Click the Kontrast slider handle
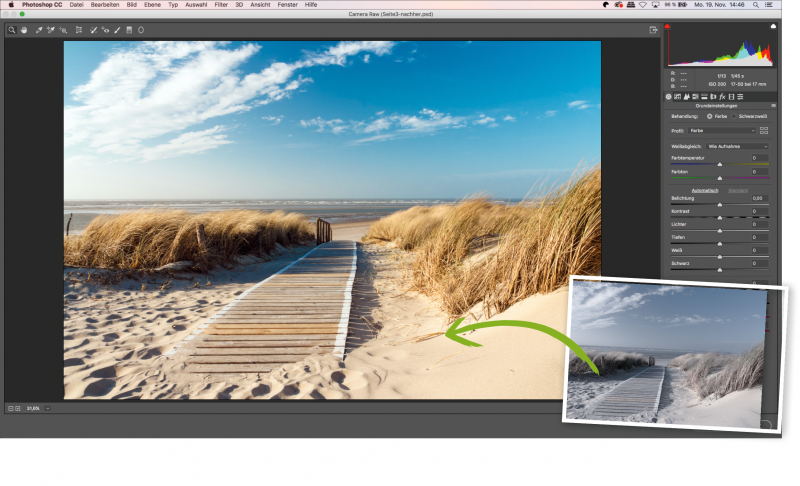The width and height of the screenshot is (800, 486). 720,217
